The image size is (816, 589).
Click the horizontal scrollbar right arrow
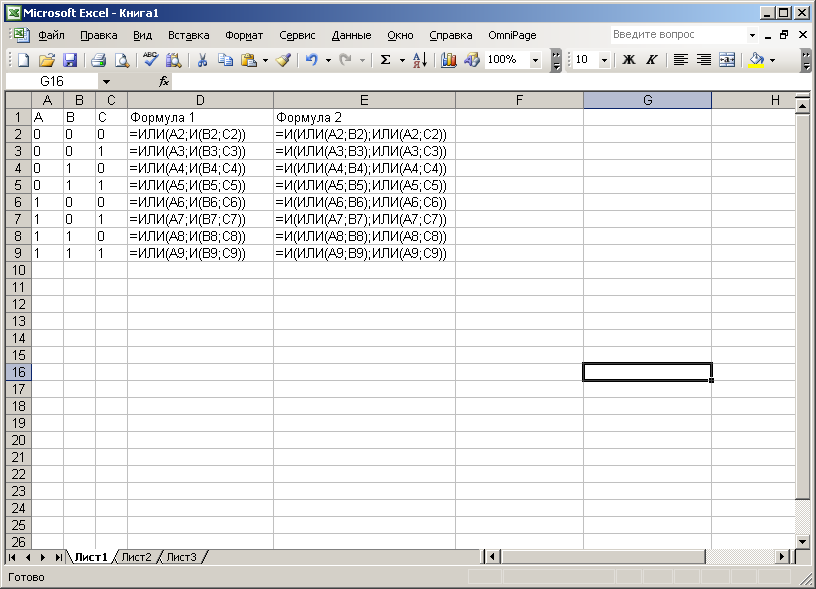click(x=782, y=557)
